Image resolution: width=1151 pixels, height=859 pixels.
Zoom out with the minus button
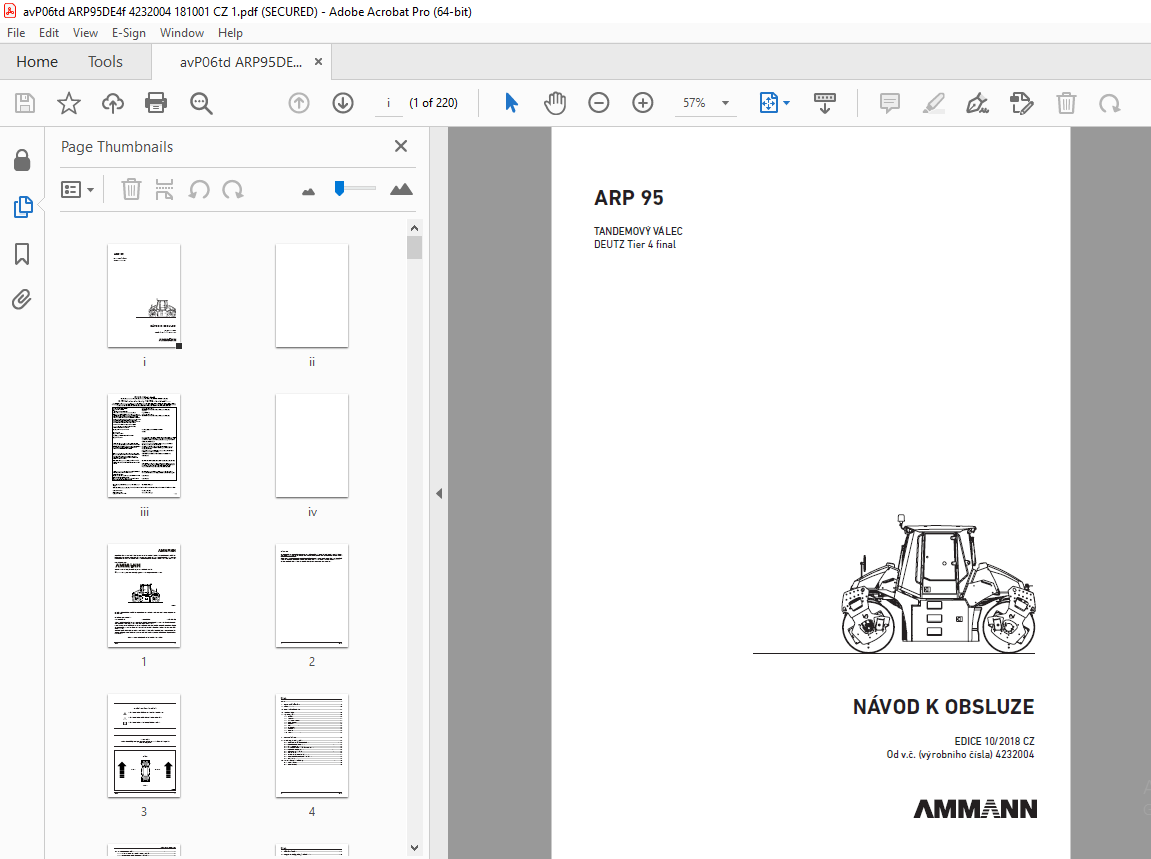point(599,103)
